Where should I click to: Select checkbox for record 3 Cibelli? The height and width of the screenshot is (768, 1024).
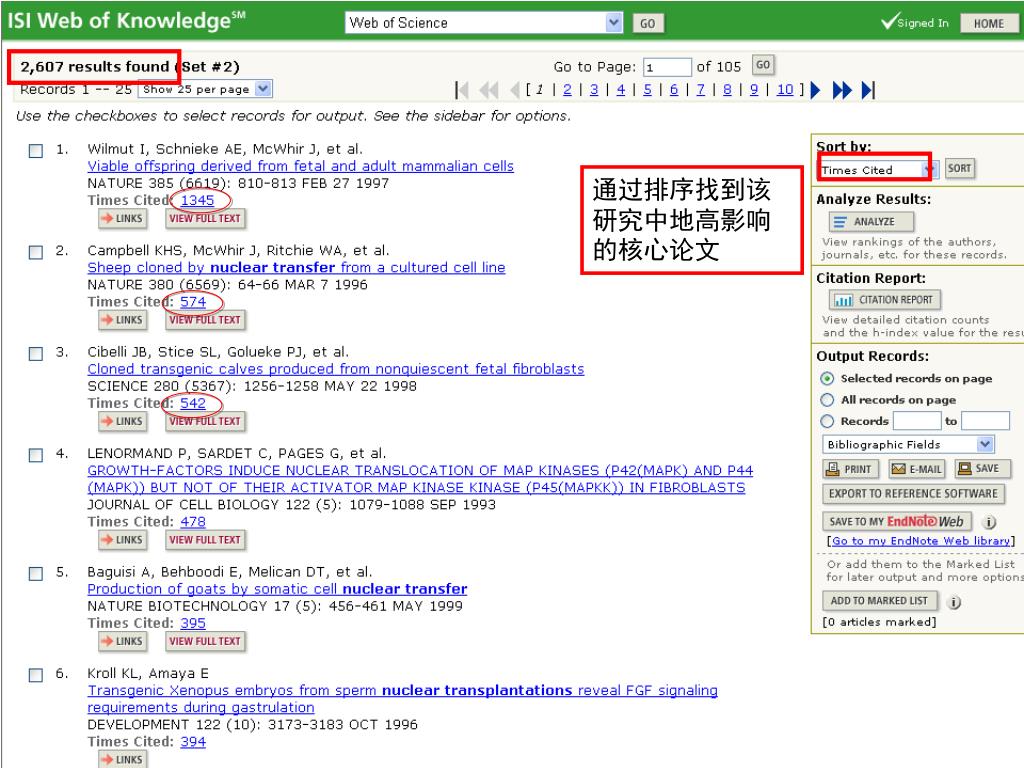coord(36,353)
